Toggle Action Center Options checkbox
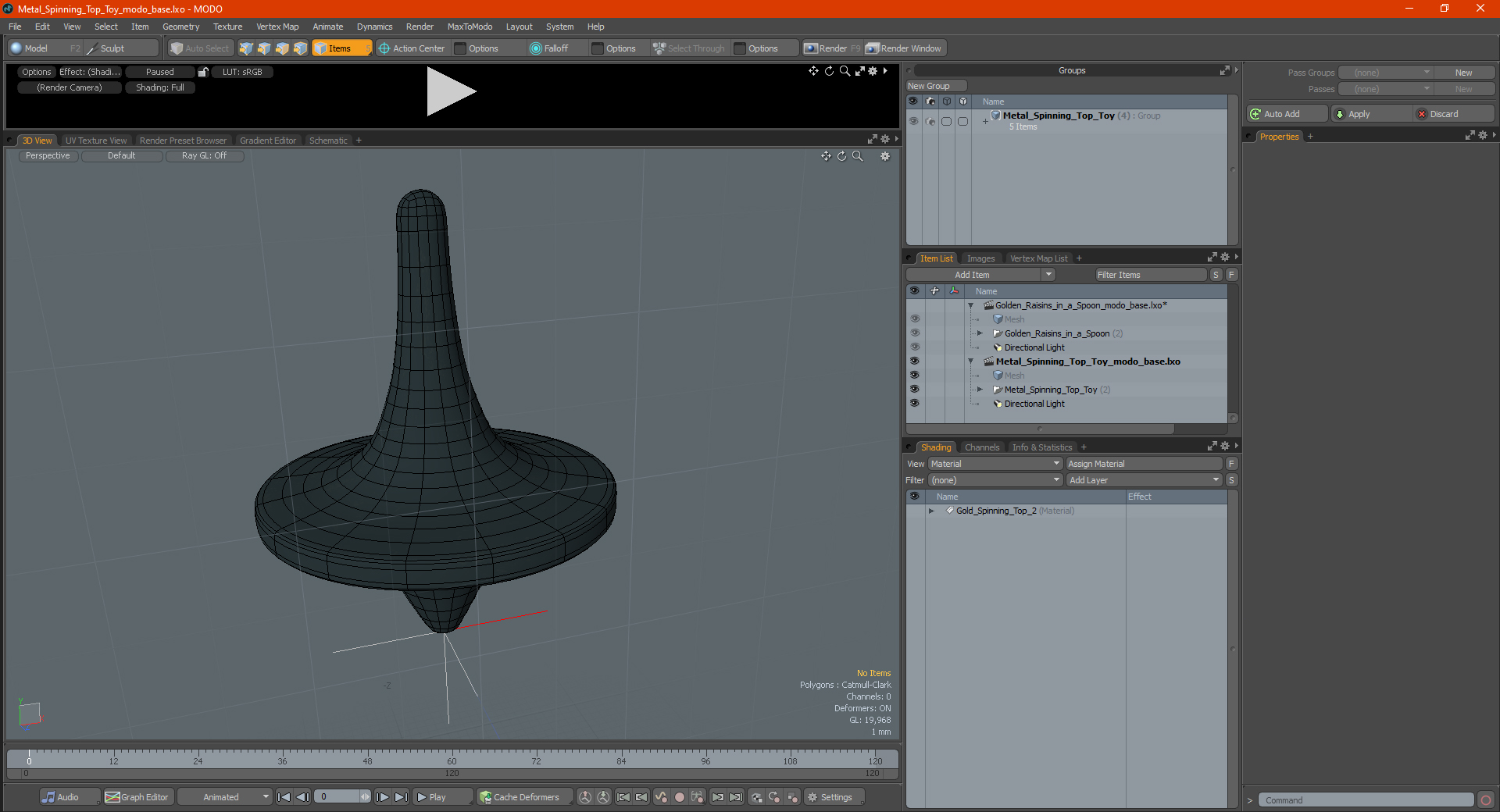Viewport: 1500px width, 812px height. coord(460,48)
